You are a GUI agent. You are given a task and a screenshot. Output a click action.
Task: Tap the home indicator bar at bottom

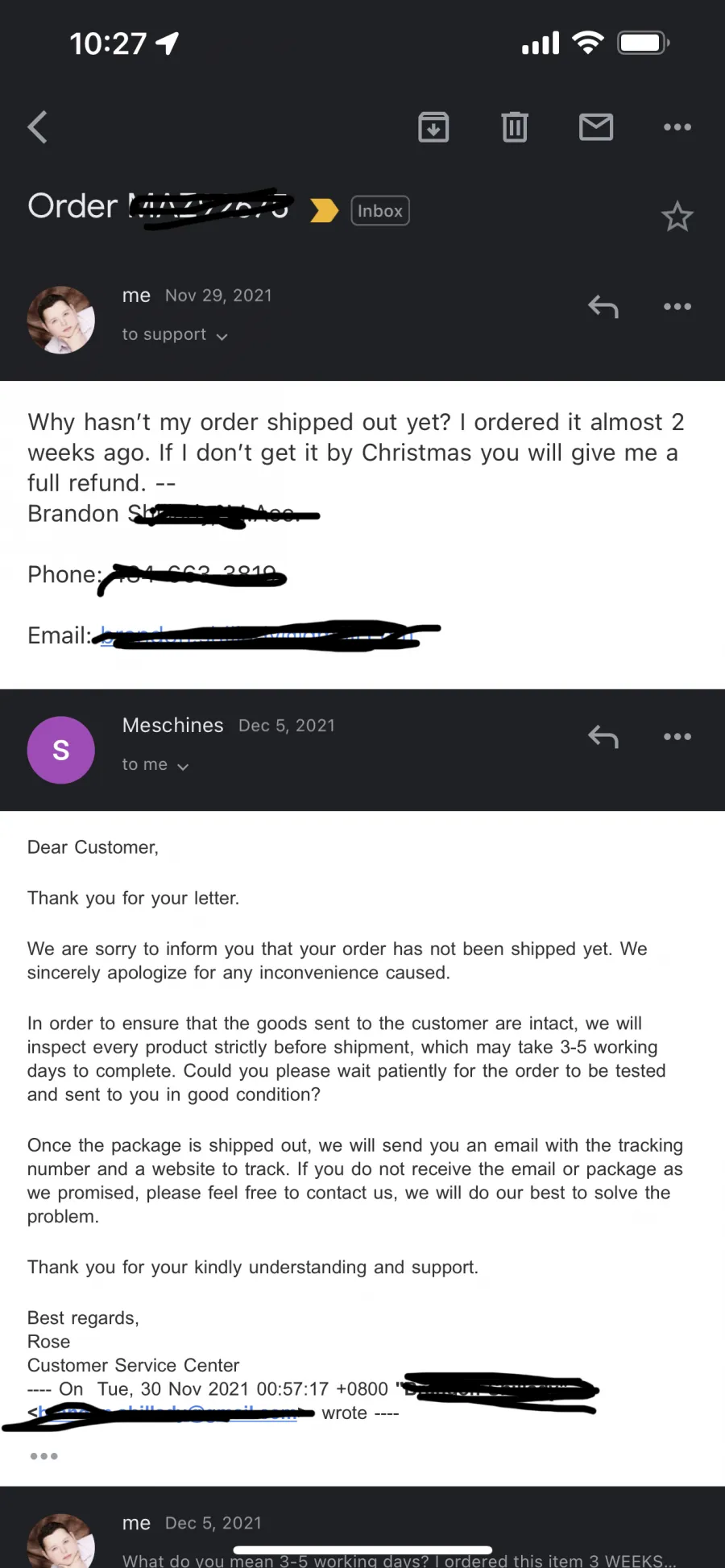(x=362, y=1549)
